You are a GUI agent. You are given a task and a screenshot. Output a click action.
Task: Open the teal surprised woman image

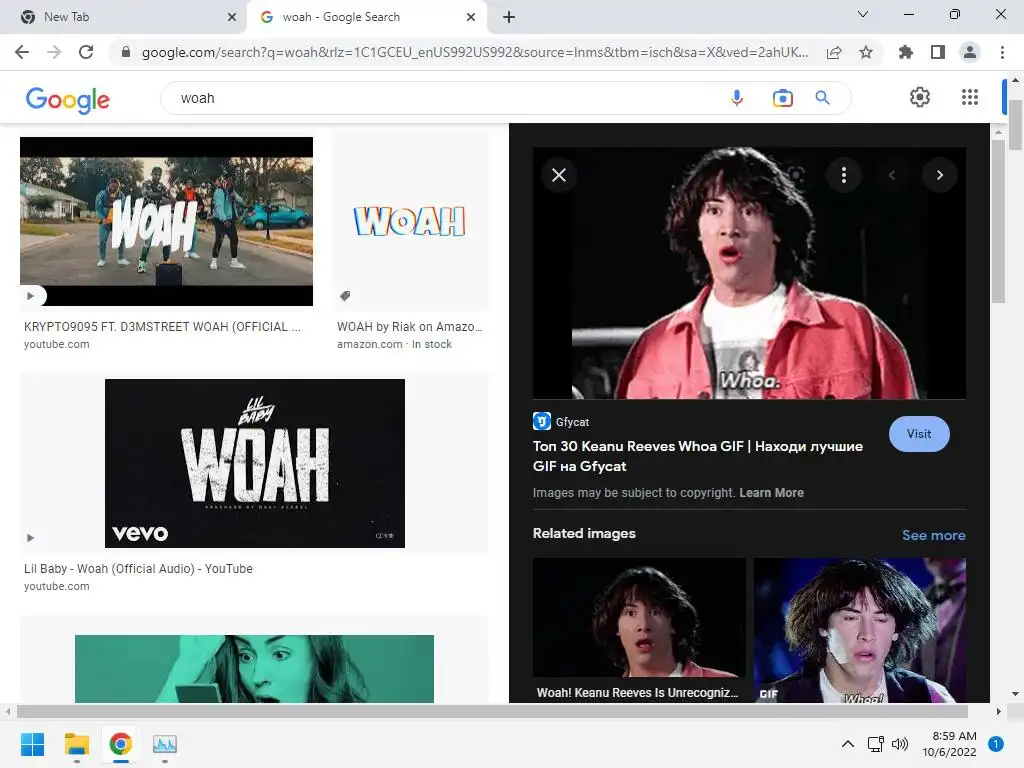tap(255, 668)
